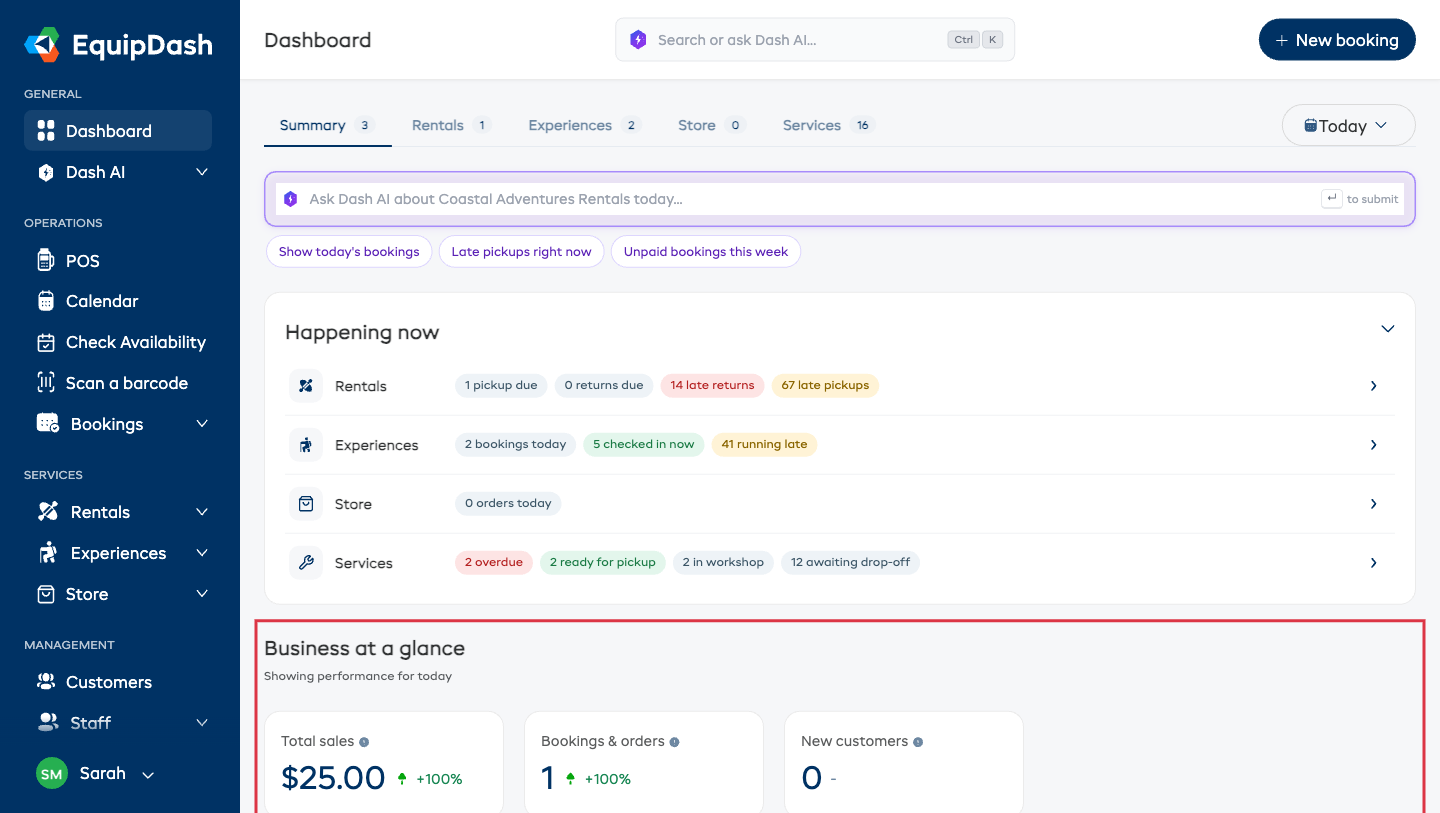The width and height of the screenshot is (1440, 813).
Task: Click the Staff icon in sidebar
Action: tap(47, 722)
